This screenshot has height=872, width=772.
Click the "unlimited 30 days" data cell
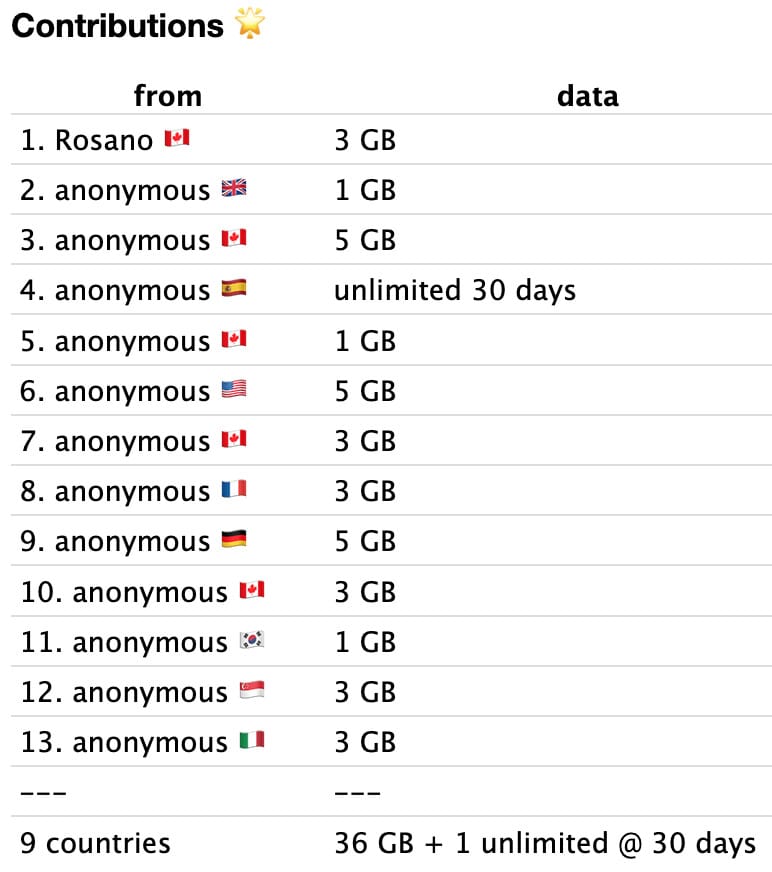(455, 290)
